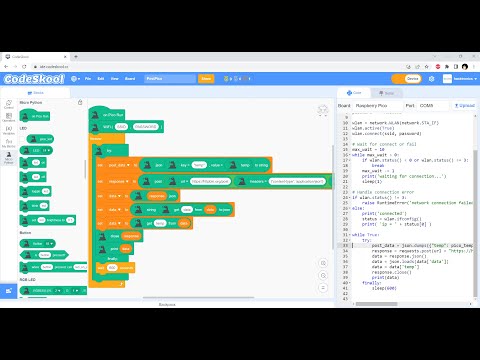Open the user account dropdown
Image resolution: width=480 pixels, height=360 pixels.
465,79
